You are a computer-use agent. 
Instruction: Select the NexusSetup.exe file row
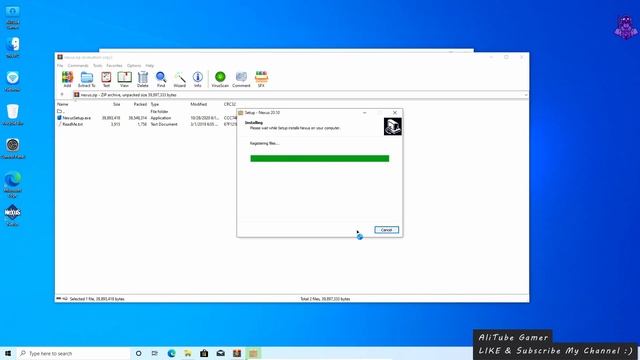[146, 118]
